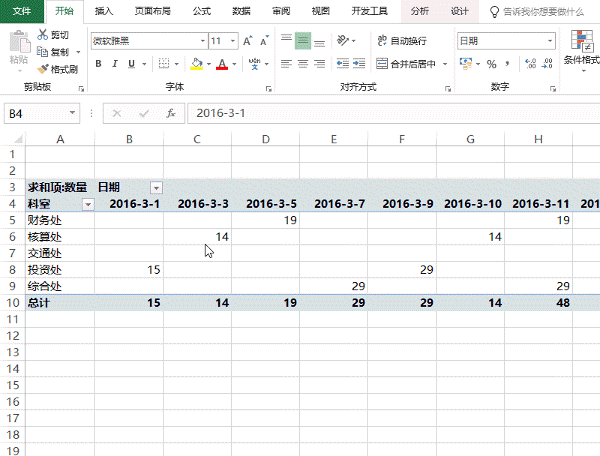Toggle Italic formatting
Screen dimensions: 600x456
pyautogui.click(x=115, y=64)
